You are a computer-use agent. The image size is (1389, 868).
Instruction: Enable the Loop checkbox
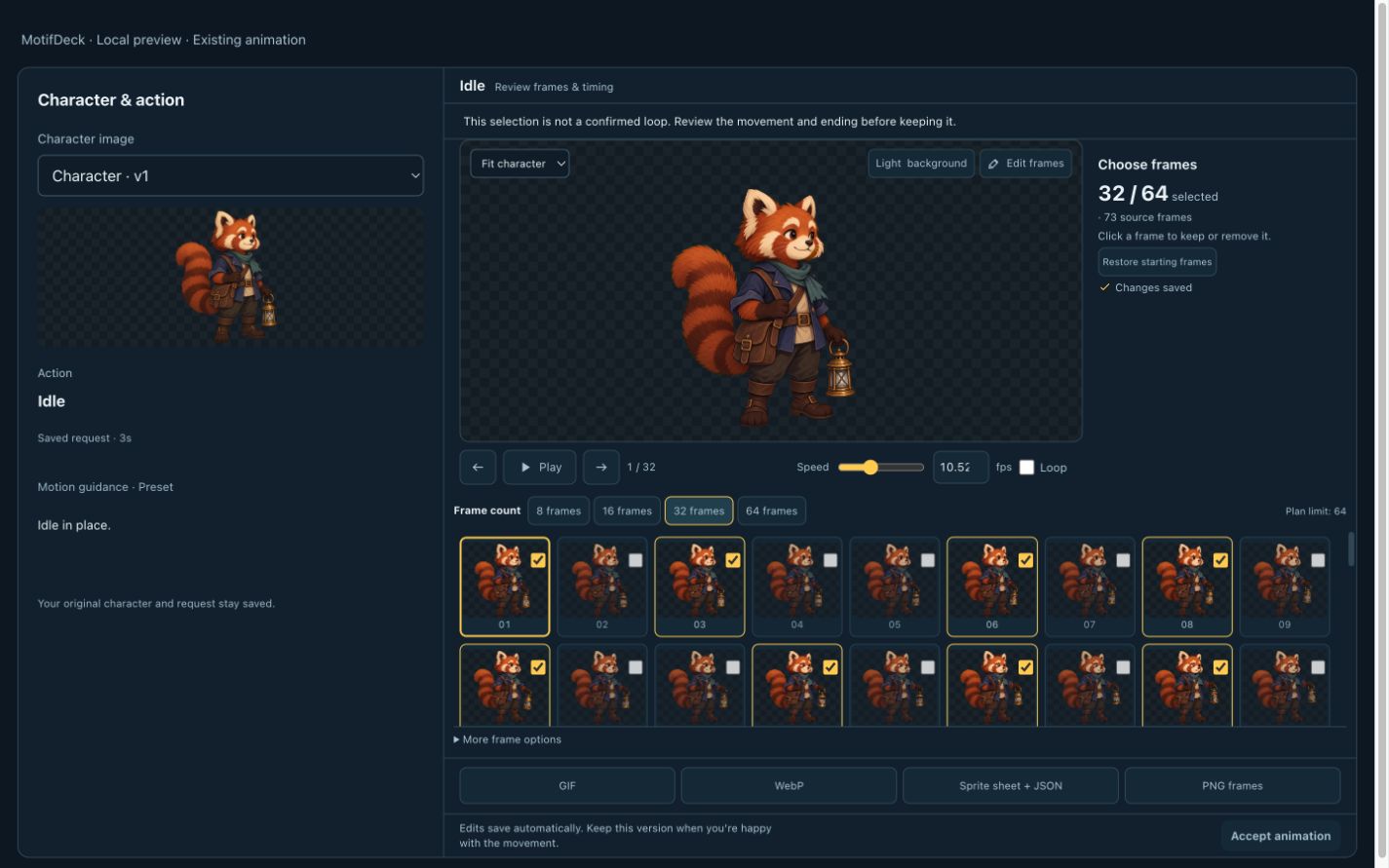point(1026,468)
